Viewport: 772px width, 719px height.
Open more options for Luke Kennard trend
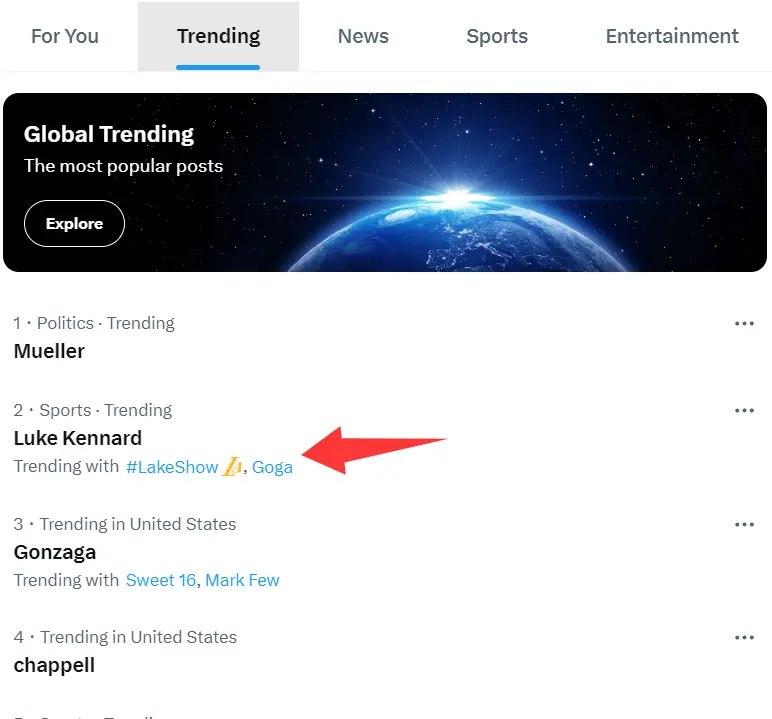(x=744, y=411)
